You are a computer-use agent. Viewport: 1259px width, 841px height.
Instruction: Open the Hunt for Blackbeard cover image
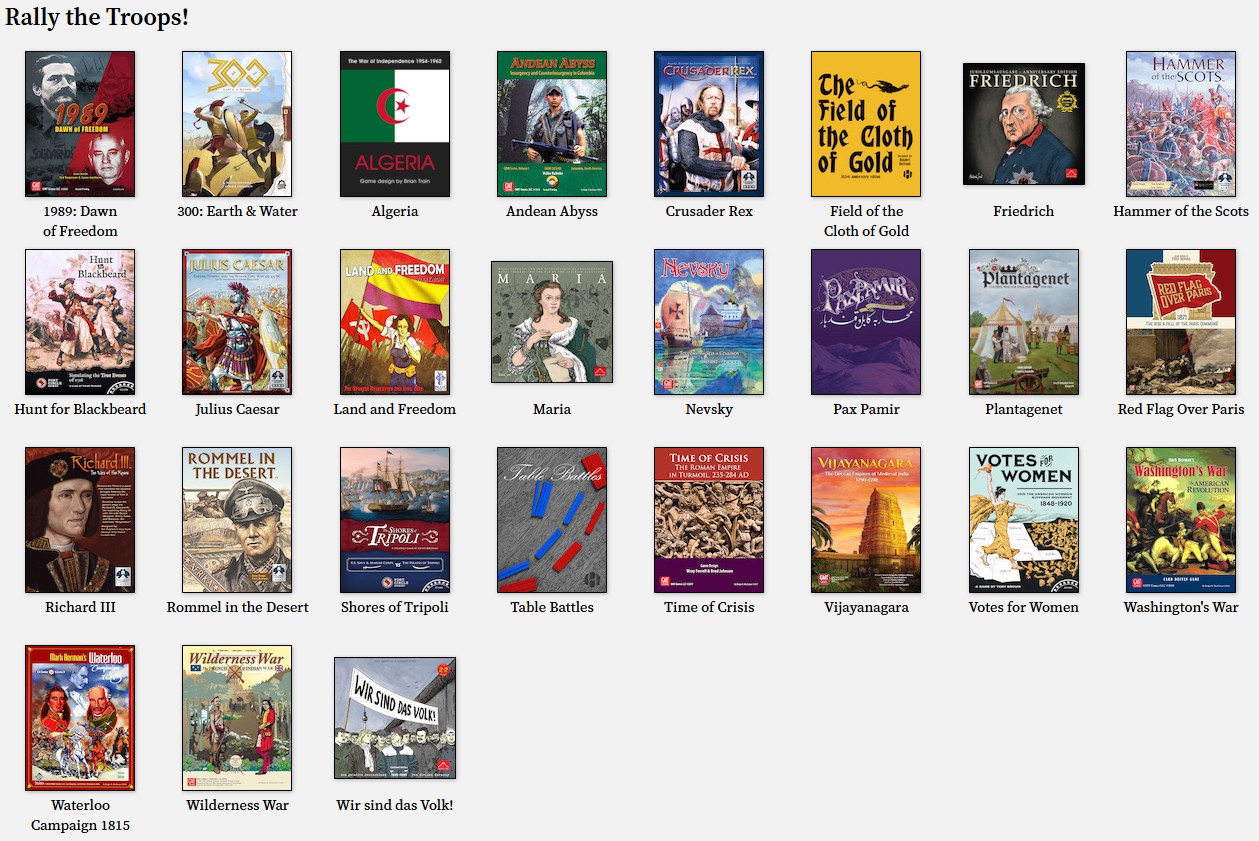pyautogui.click(x=80, y=322)
